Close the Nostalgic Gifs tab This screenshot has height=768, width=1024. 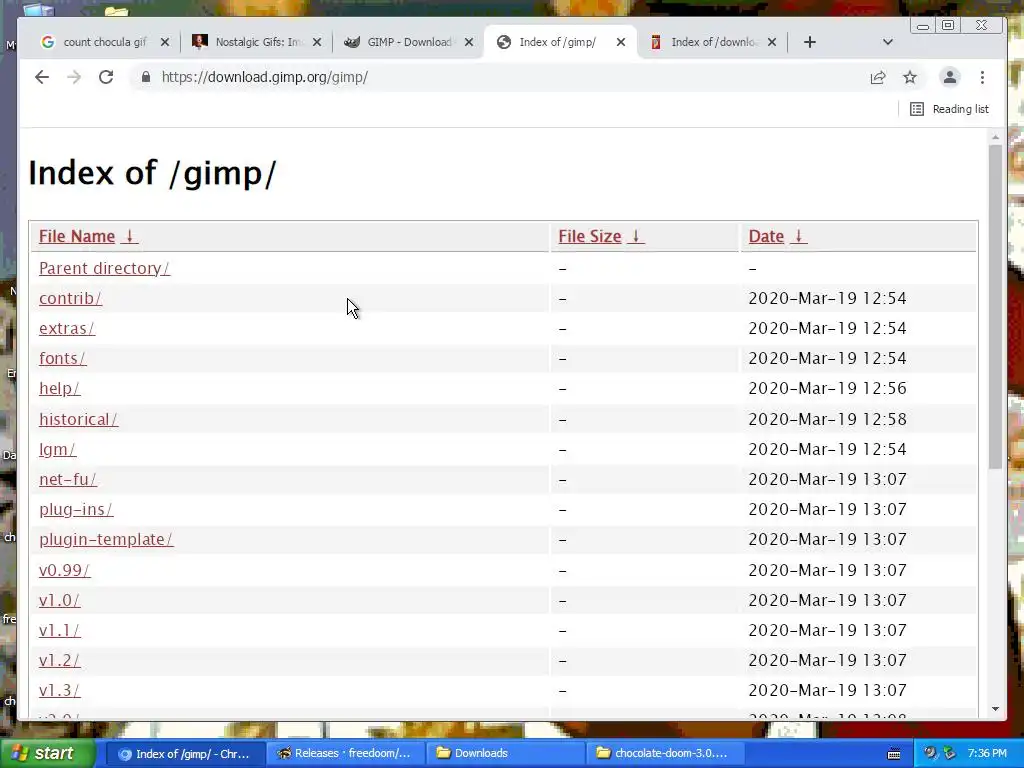point(317,42)
